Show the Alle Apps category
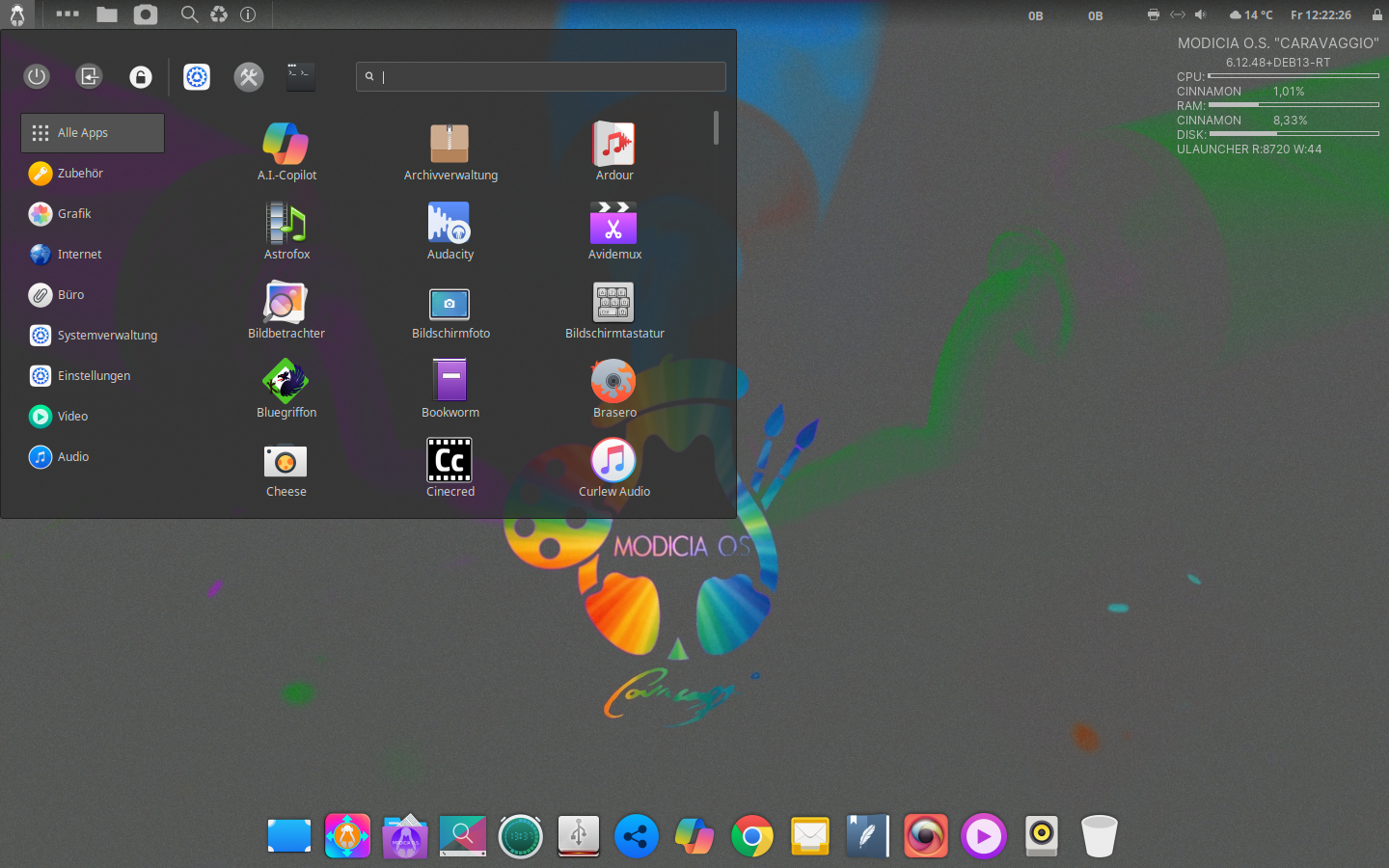1389x868 pixels. pos(93,133)
